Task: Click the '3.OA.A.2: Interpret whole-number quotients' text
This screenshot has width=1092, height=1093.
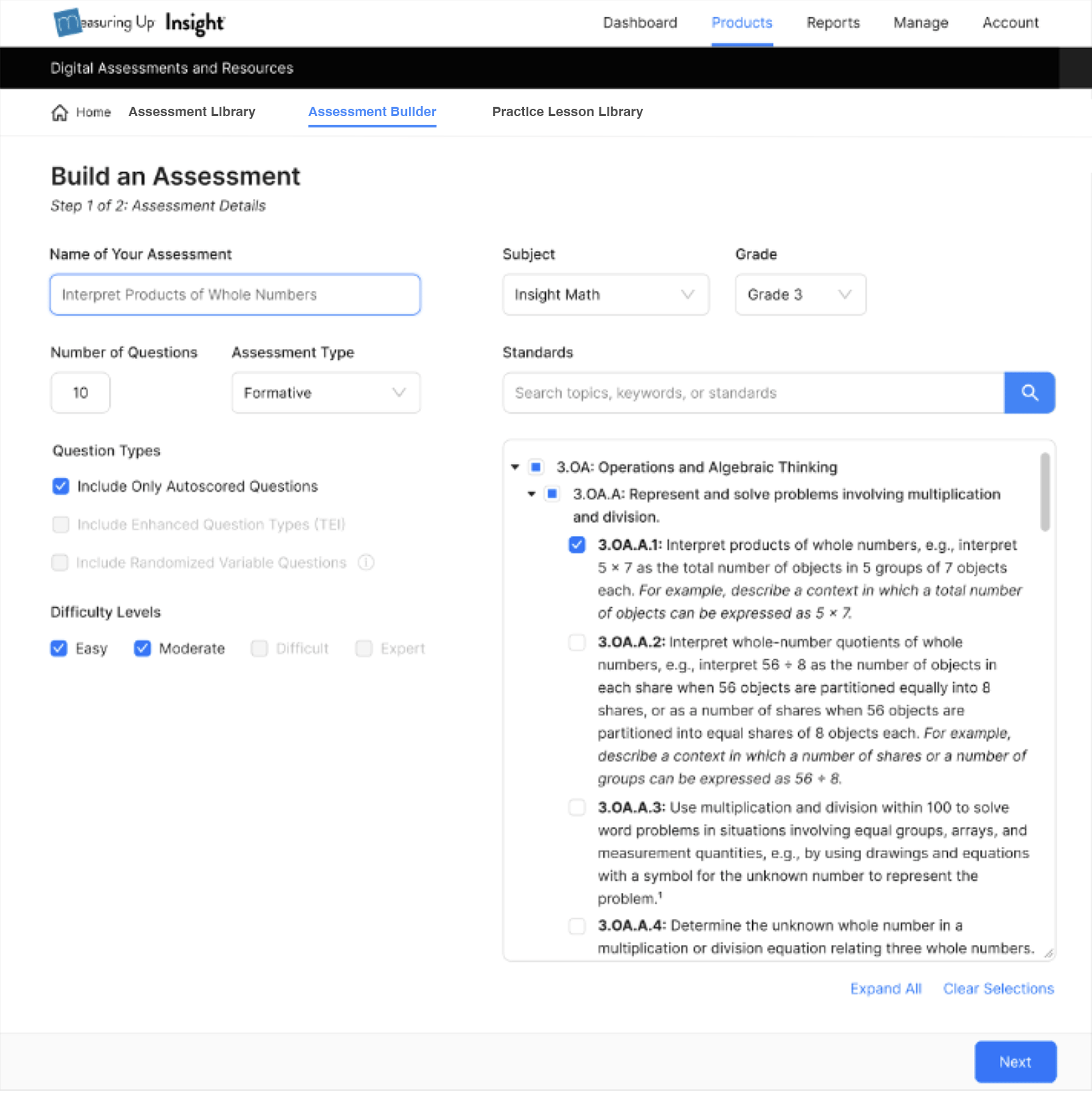Action: (812, 710)
